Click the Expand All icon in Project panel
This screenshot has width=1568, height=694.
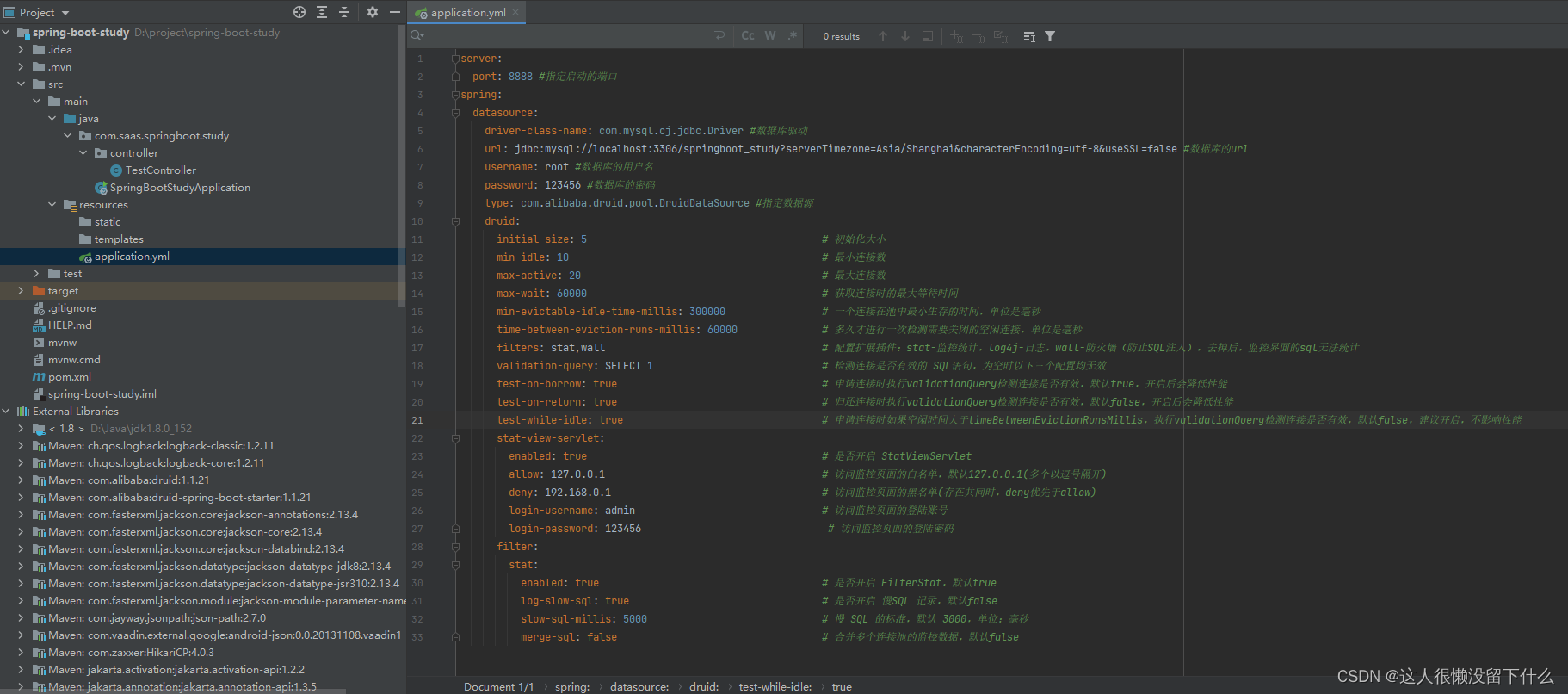322,12
